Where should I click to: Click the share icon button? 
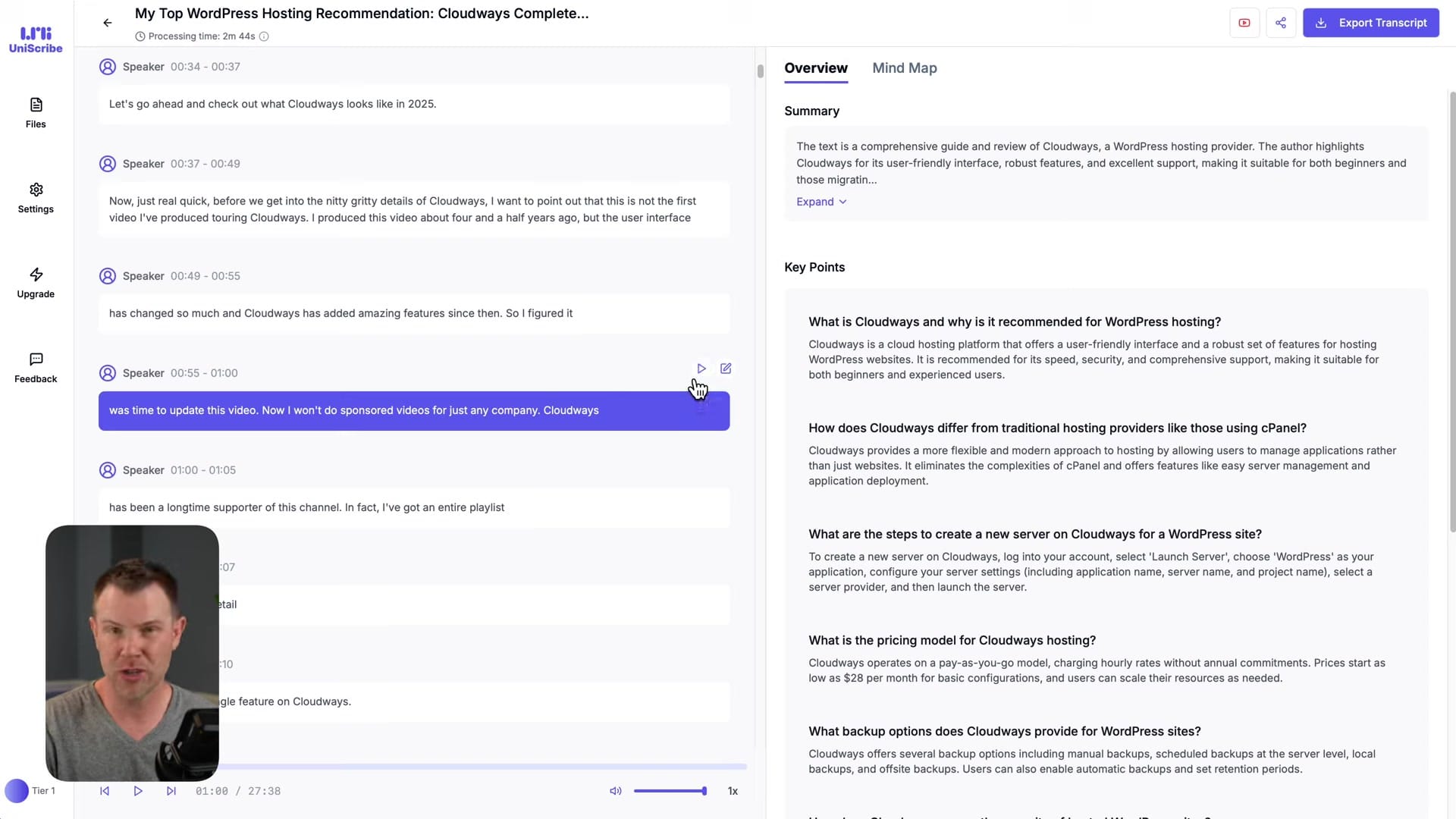pos(1281,23)
